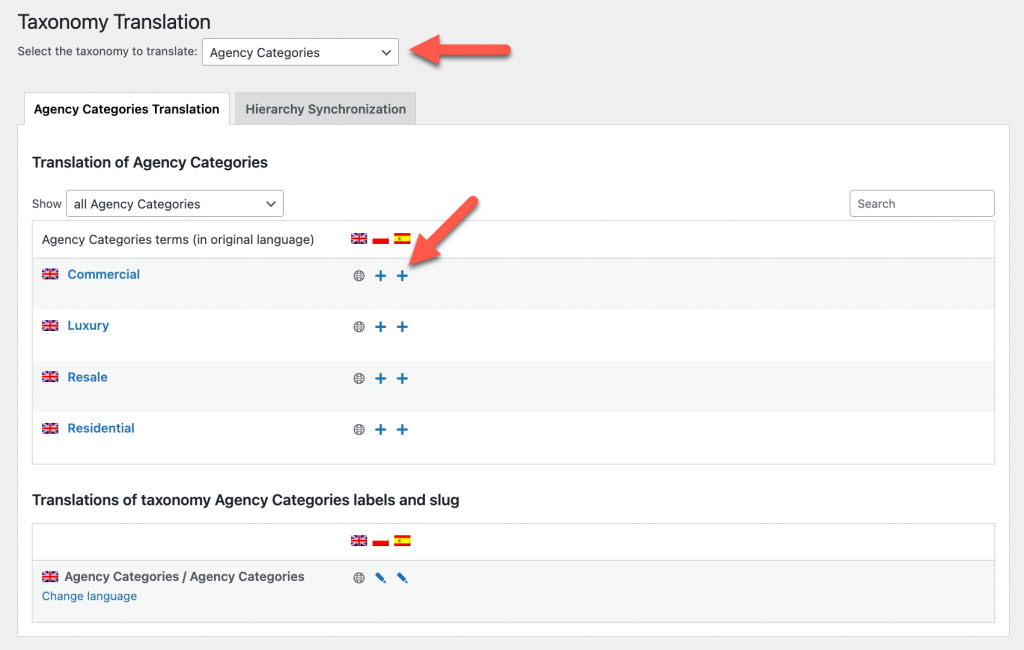Open the Luxury term link

point(88,325)
